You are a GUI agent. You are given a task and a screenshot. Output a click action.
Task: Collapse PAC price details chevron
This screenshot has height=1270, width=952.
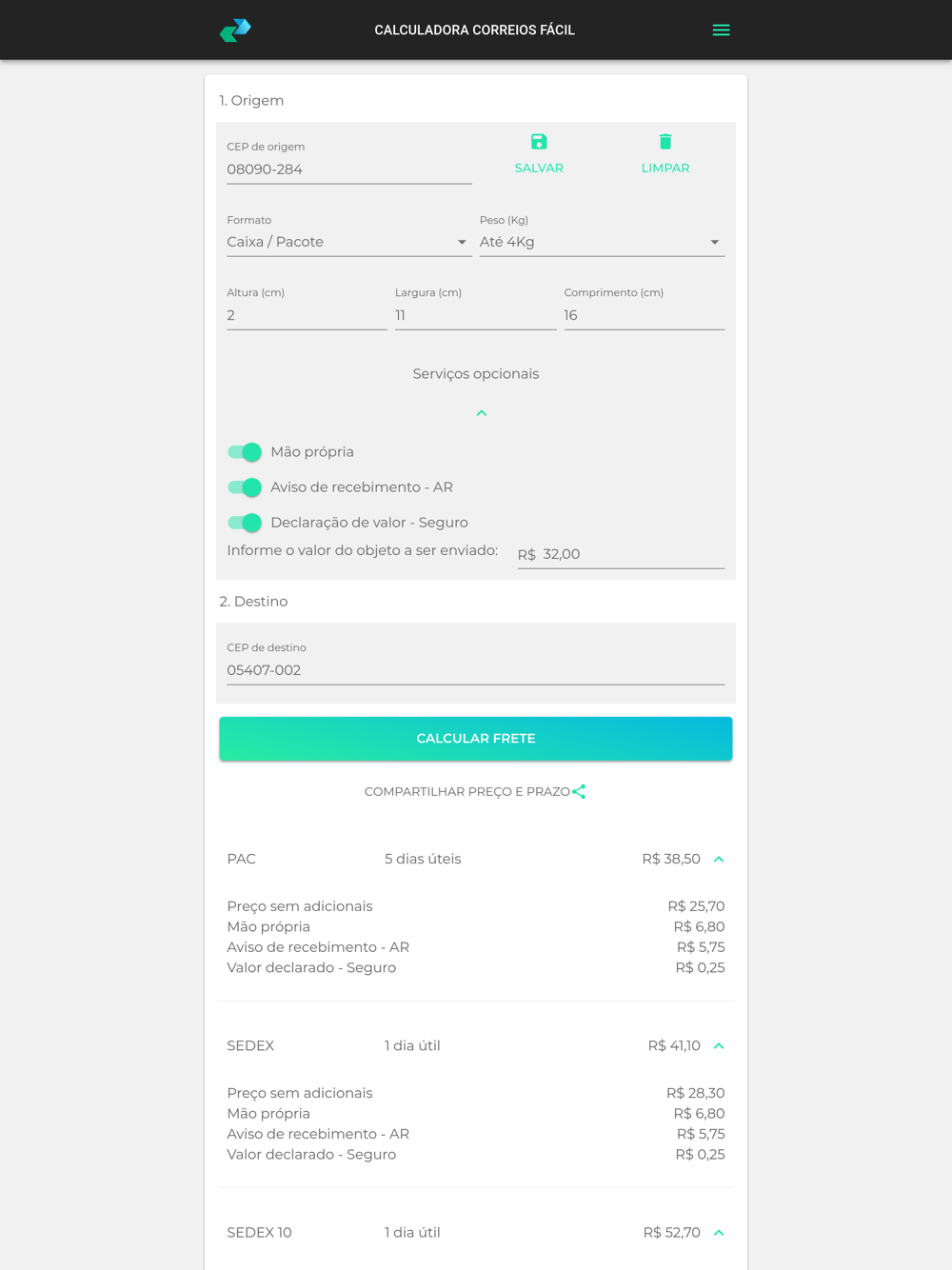[719, 859]
